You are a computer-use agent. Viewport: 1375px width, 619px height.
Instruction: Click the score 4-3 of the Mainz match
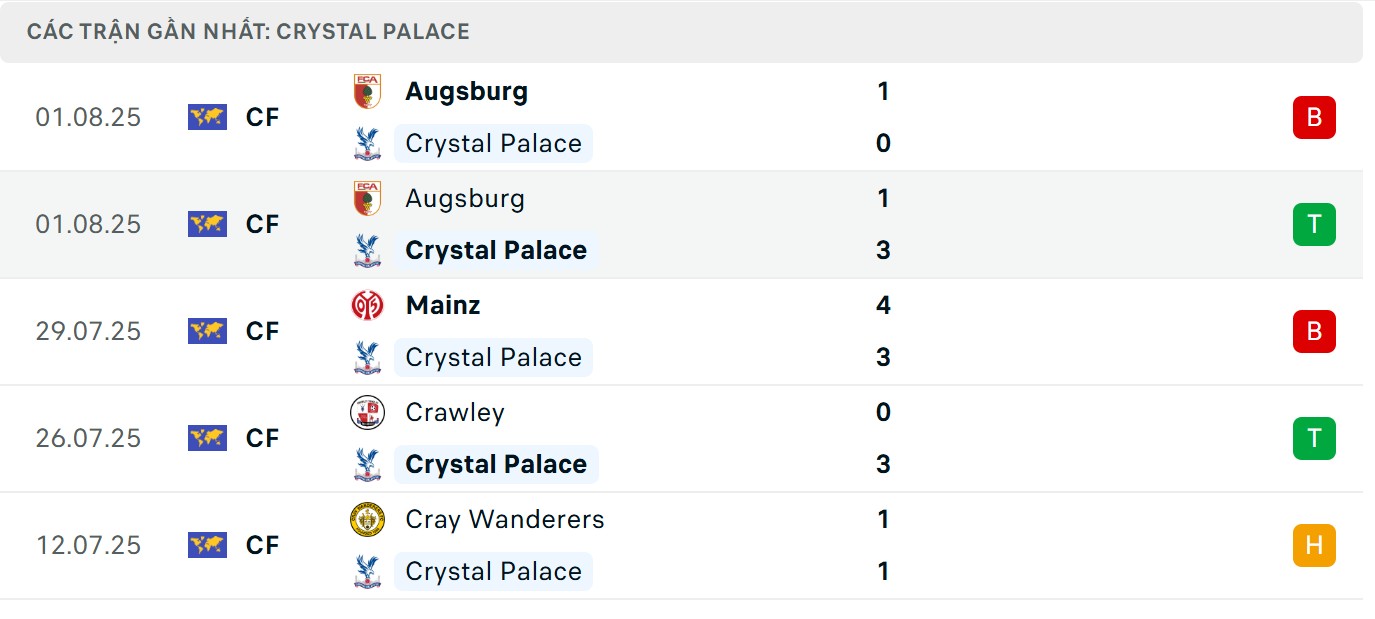[881, 331]
